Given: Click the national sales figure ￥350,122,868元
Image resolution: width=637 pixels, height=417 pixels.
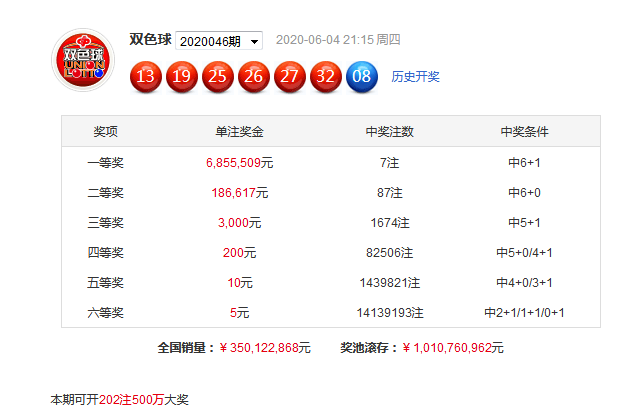Looking at the screenshot, I should point(265,348).
